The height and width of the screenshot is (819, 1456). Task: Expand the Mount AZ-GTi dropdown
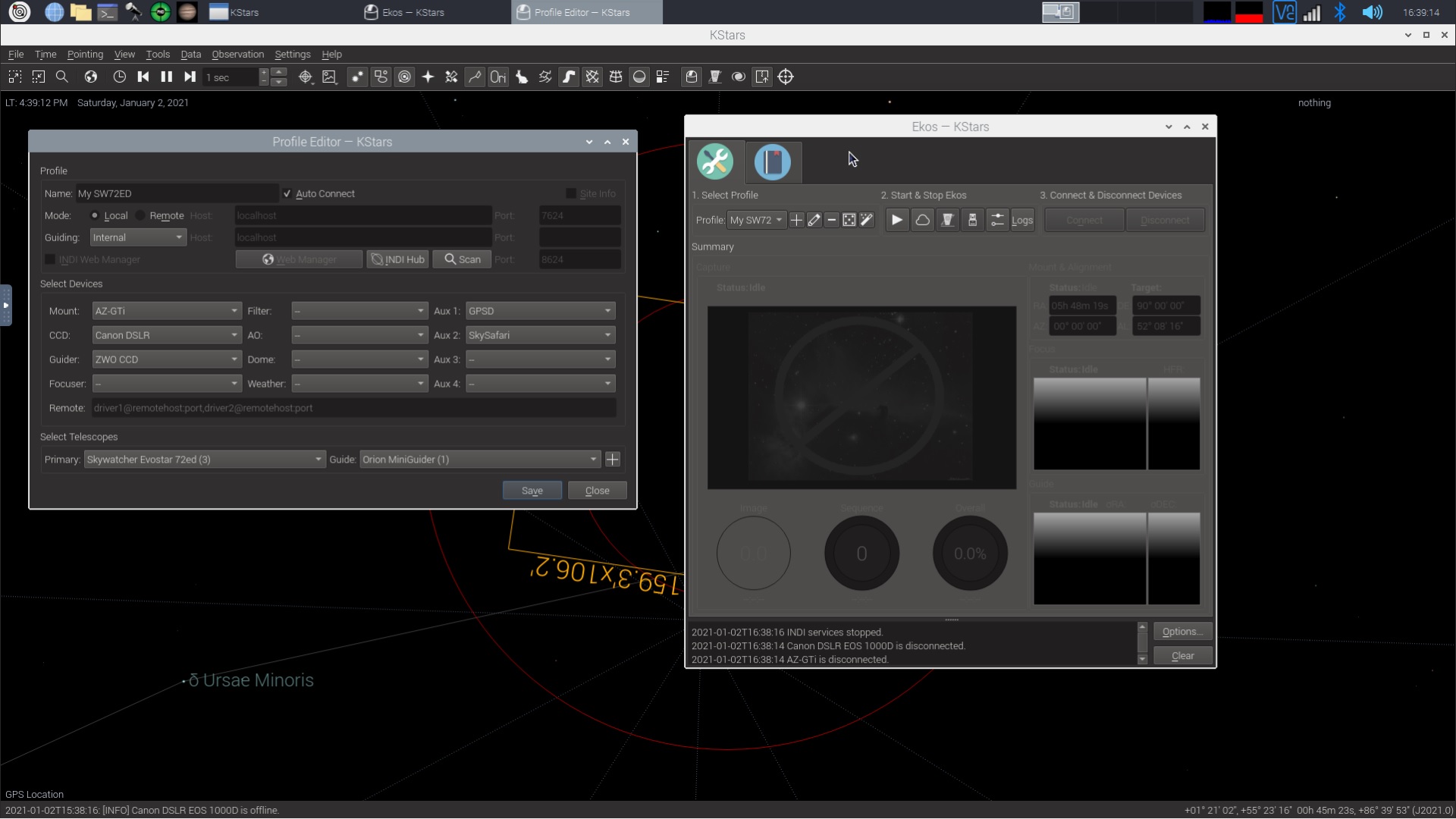point(165,311)
